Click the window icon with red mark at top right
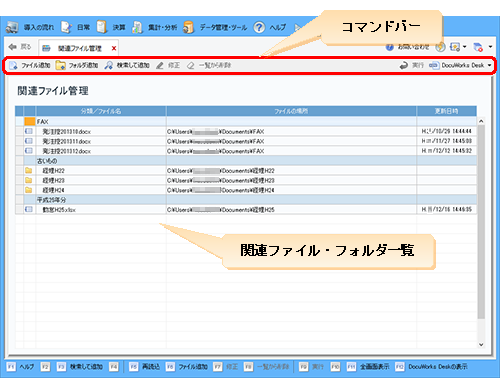 (x=478, y=47)
